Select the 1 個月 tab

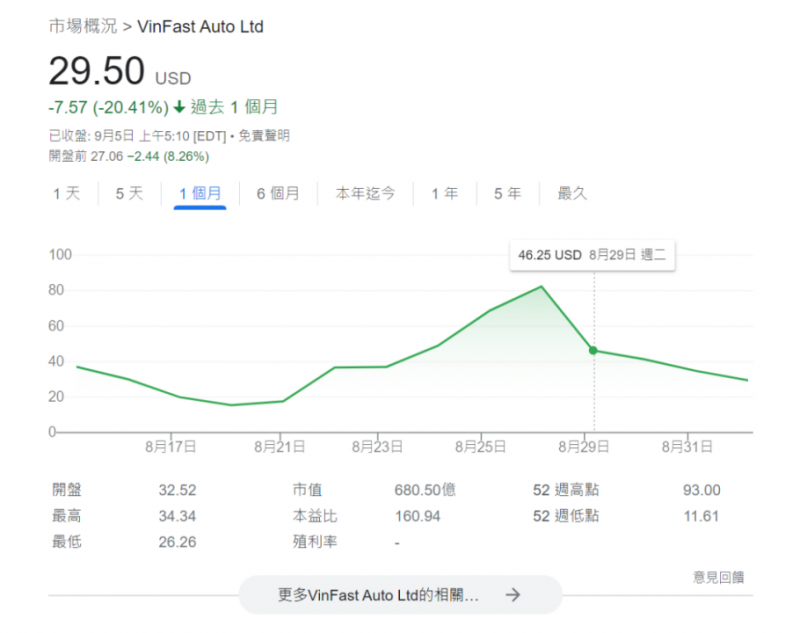point(200,194)
